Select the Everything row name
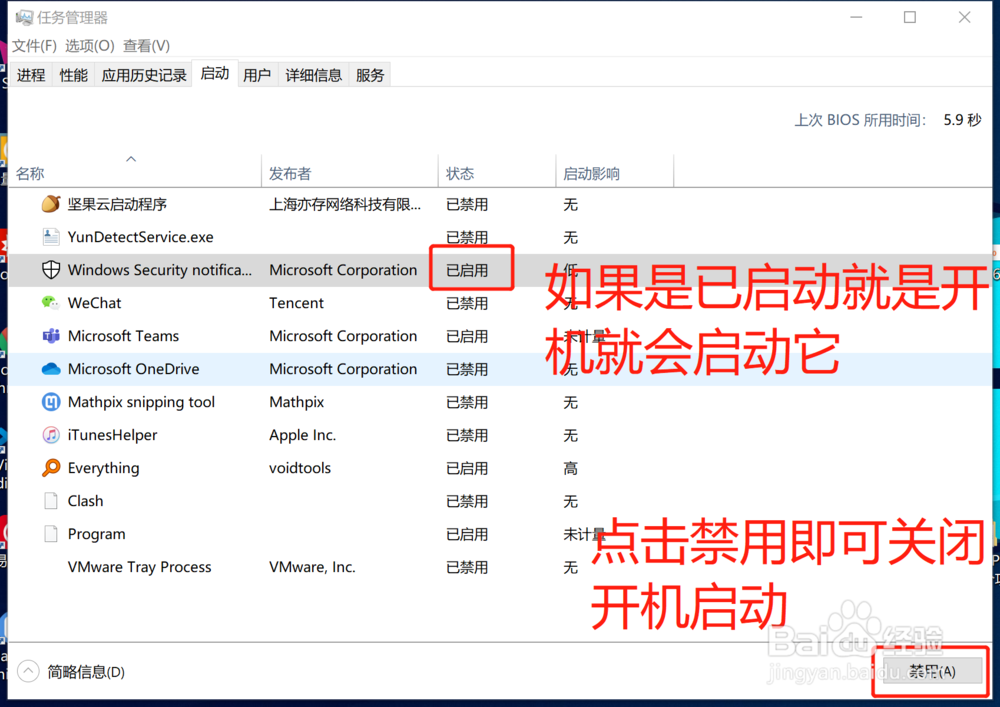 103,468
